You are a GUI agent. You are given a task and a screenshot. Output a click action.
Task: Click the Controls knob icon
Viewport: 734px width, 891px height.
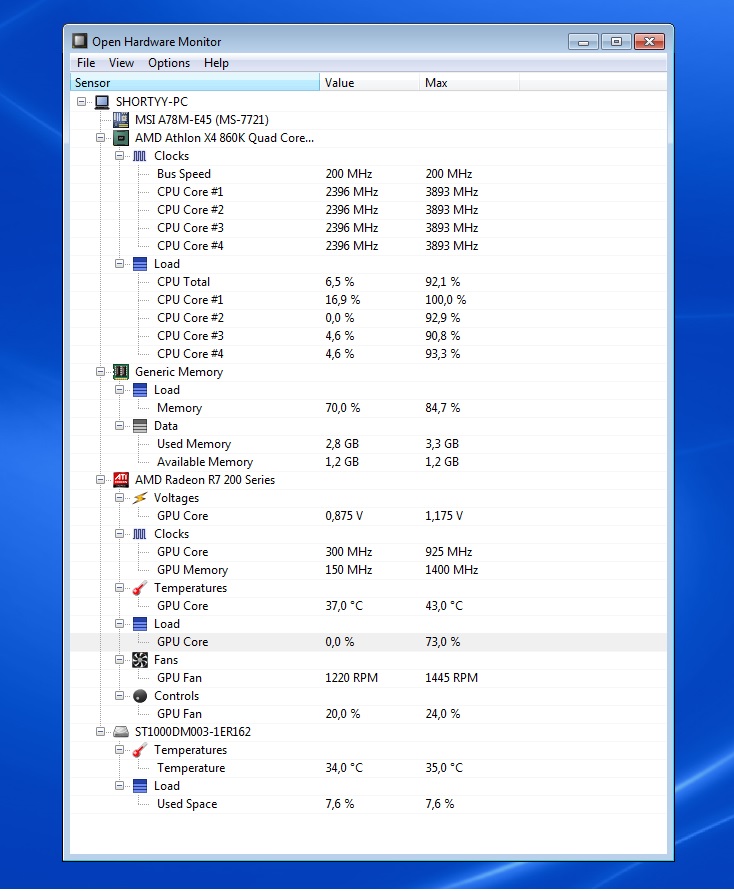(140, 696)
